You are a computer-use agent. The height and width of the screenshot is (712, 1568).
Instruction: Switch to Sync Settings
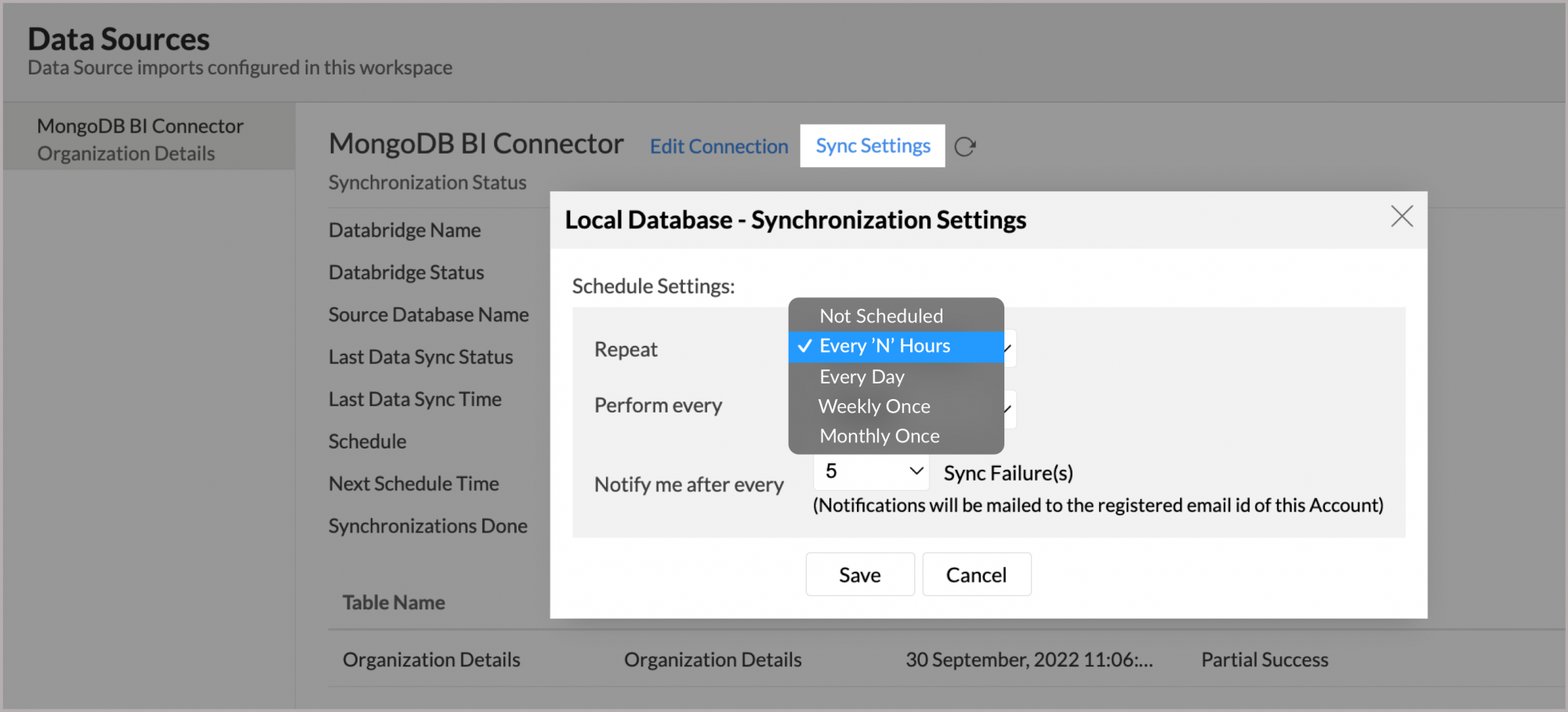click(872, 145)
